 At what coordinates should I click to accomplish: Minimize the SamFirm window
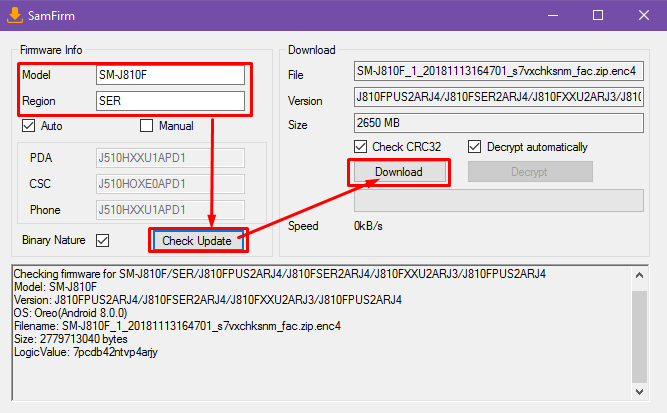click(553, 15)
